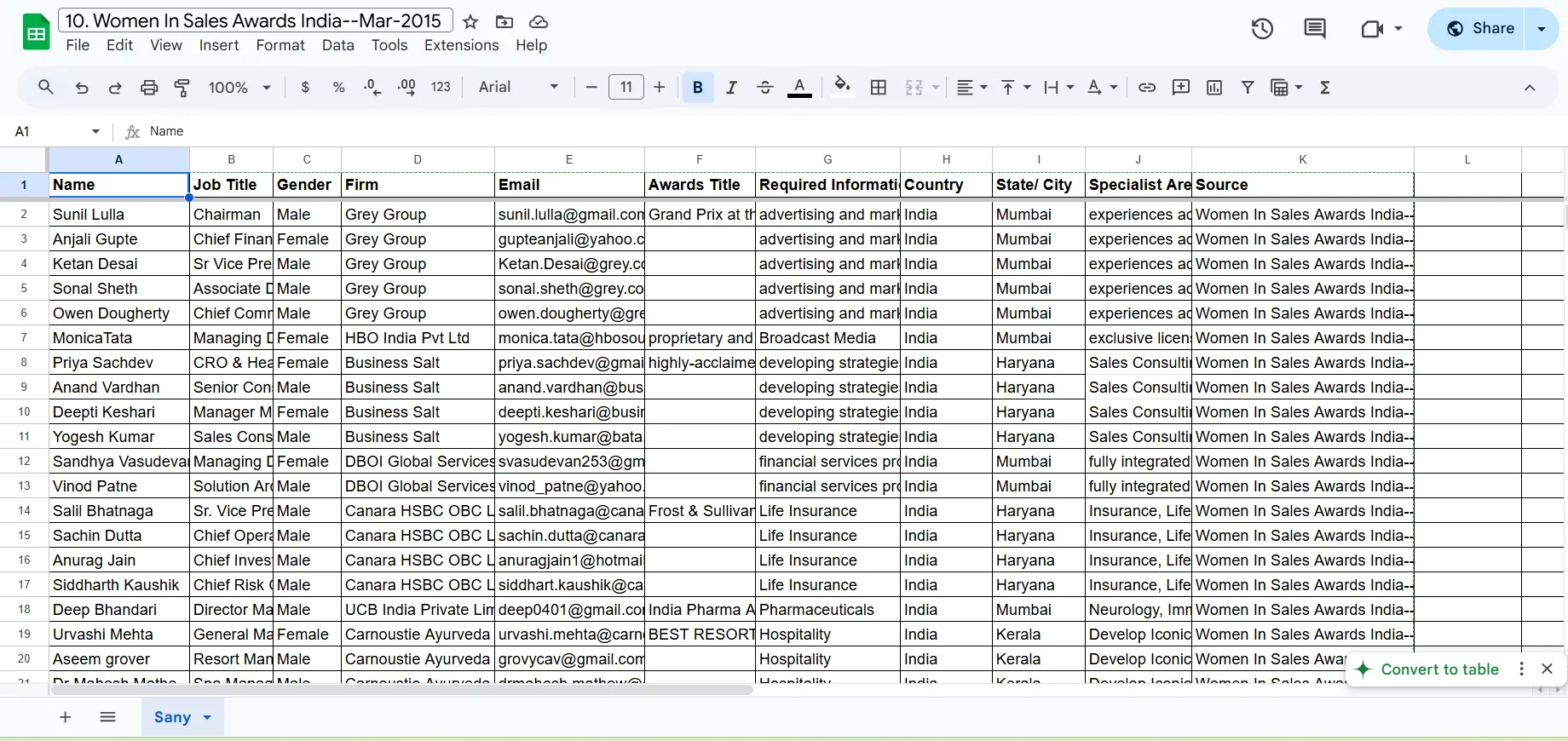Open the text color picker
Image resolution: width=1568 pixels, height=741 pixels.
tap(799, 87)
